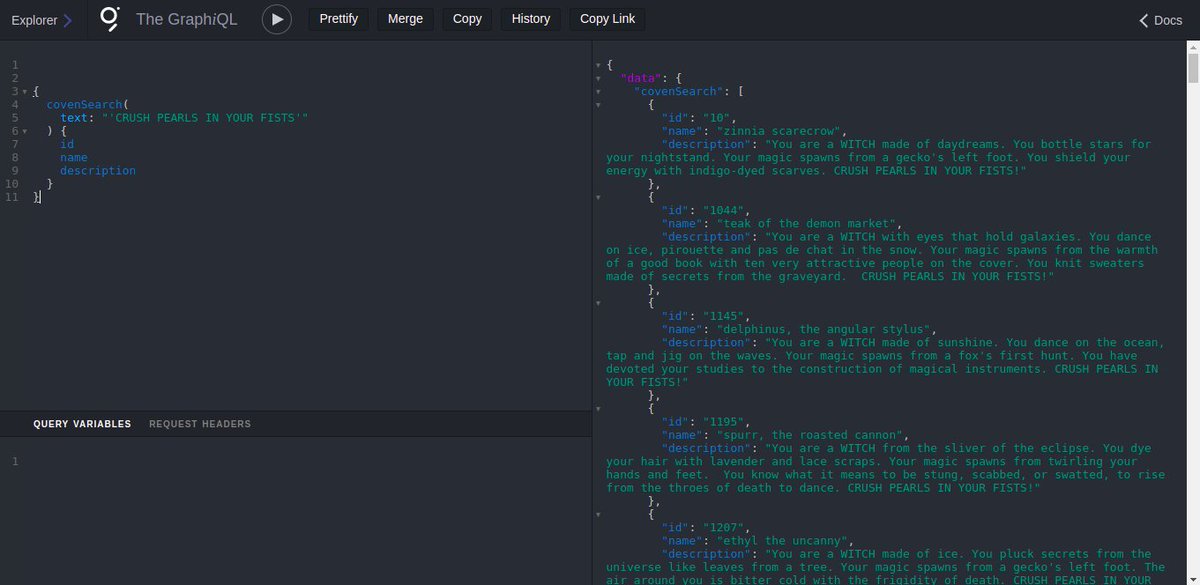Prettify the query
Viewport: 1200px width, 585px height.
tap(339, 19)
